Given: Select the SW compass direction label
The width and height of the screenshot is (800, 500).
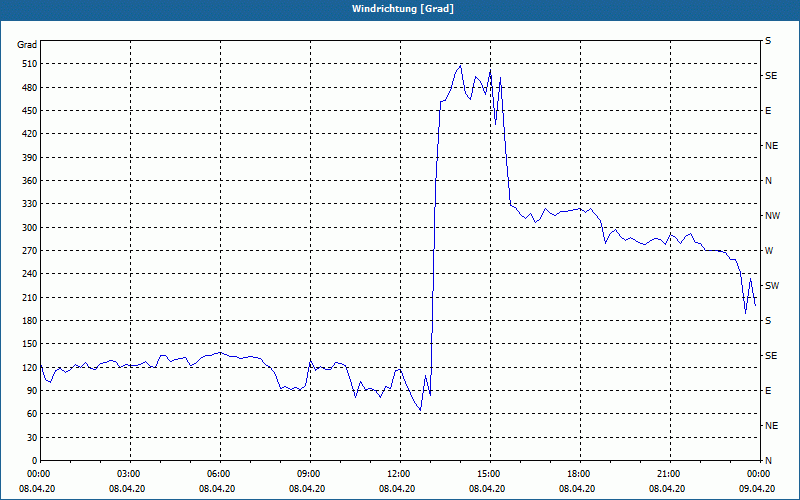Looking at the screenshot, I should (x=772, y=286).
